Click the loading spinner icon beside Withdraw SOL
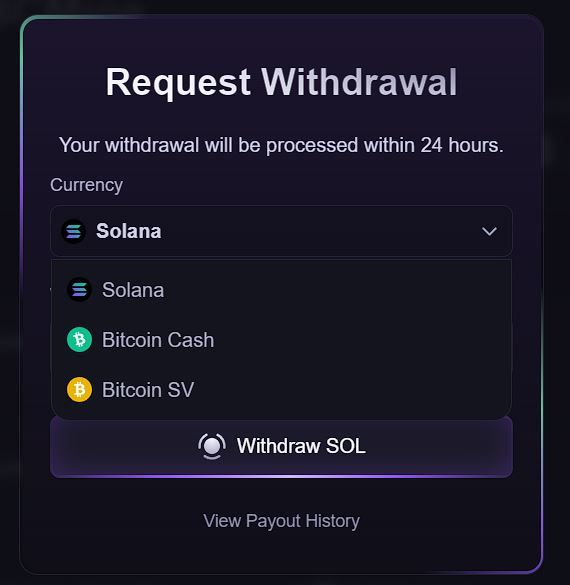Screen dimensions: 570x585 click(x=212, y=446)
